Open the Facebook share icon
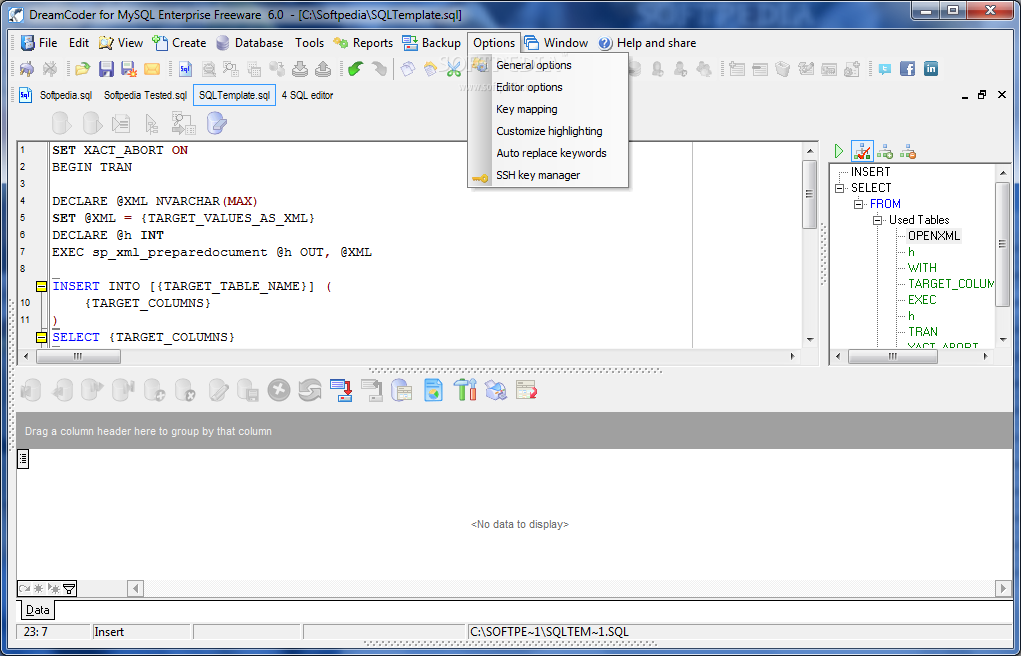Viewport: 1021px width, 656px height. [908, 68]
